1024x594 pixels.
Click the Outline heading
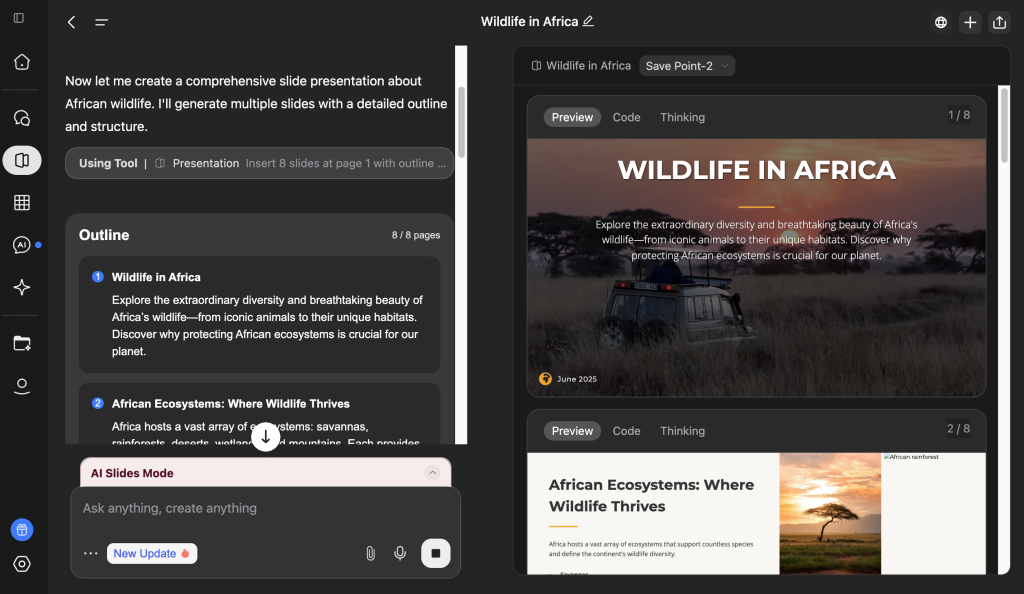click(x=104, y=235)
